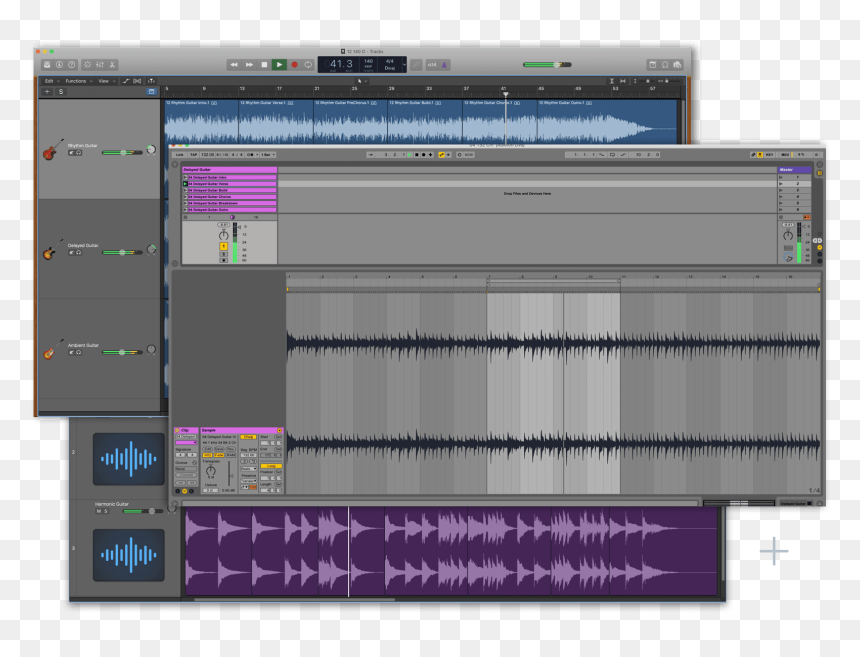Toggle the metronome in GarageBand
860x657 pixels.
pos(445,65)
